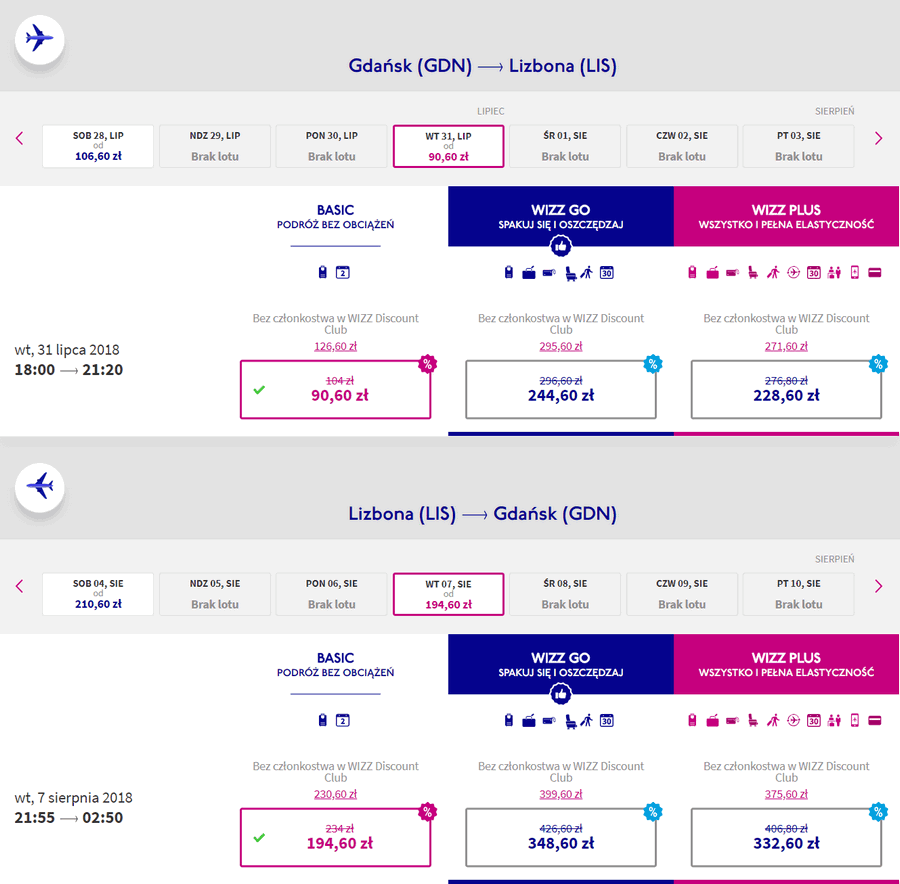Click the return departure time 21:55 → 02:50
The width and height of the screenshot is (900, 884).
coord(68,817)
